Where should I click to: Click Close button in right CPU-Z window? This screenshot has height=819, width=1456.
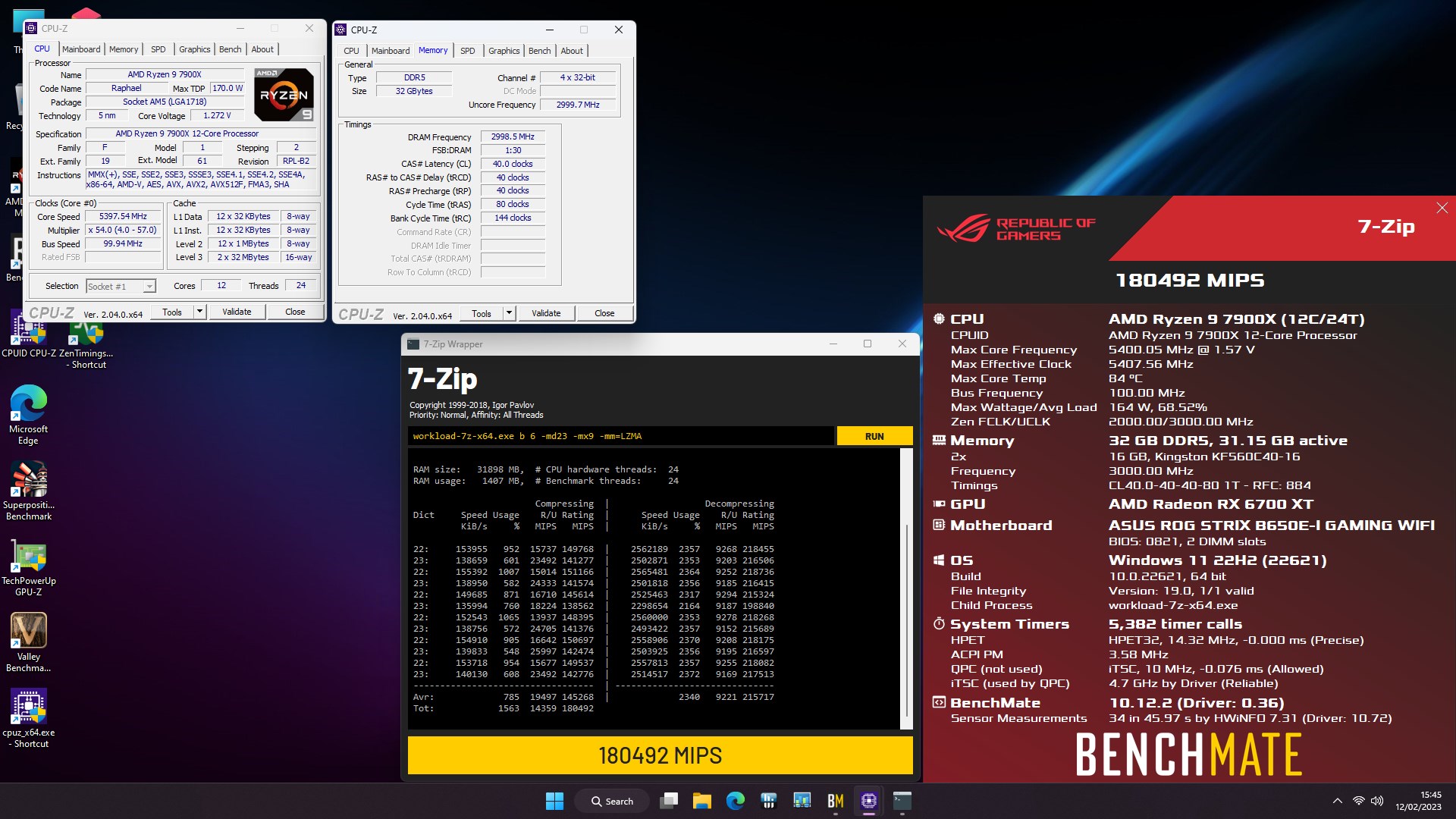(604, 313)
